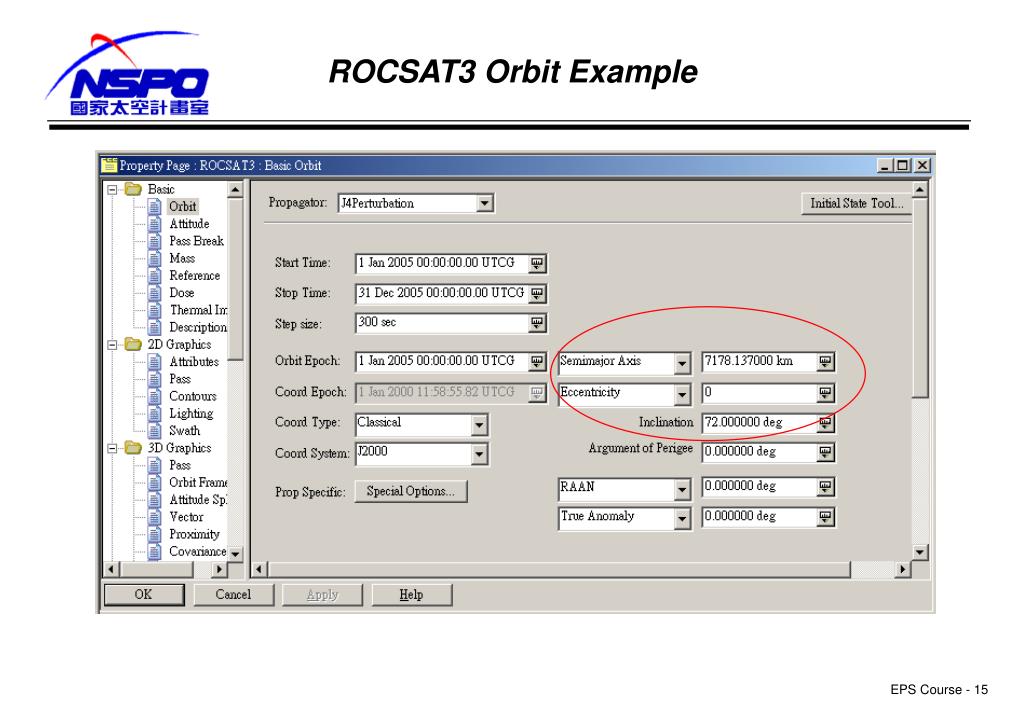Click the Start Time input field
The image size is (1023, 708).
(x=442, y=264)
